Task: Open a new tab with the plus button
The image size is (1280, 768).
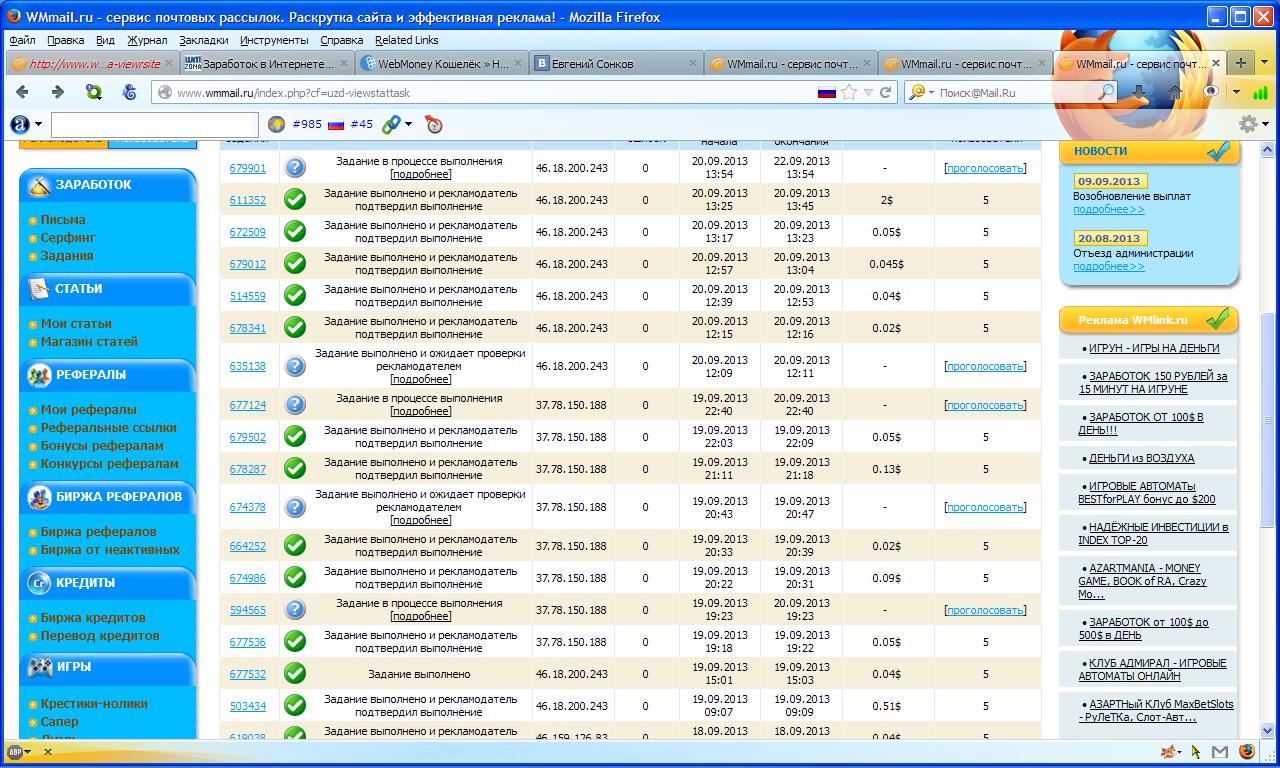Action: click(1240, 62)
